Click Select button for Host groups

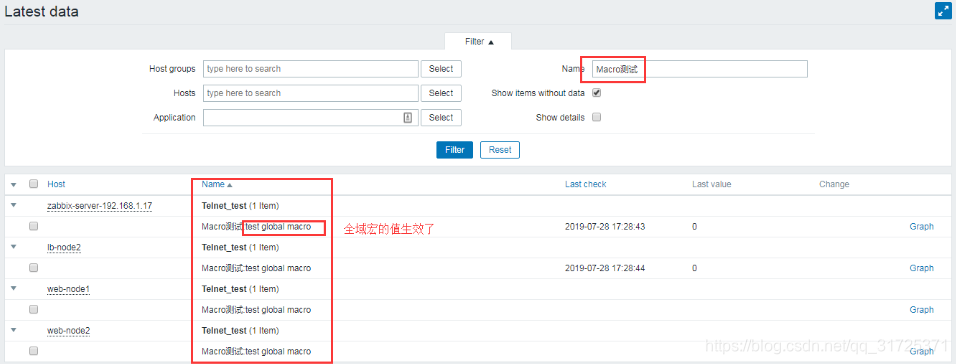441,69
